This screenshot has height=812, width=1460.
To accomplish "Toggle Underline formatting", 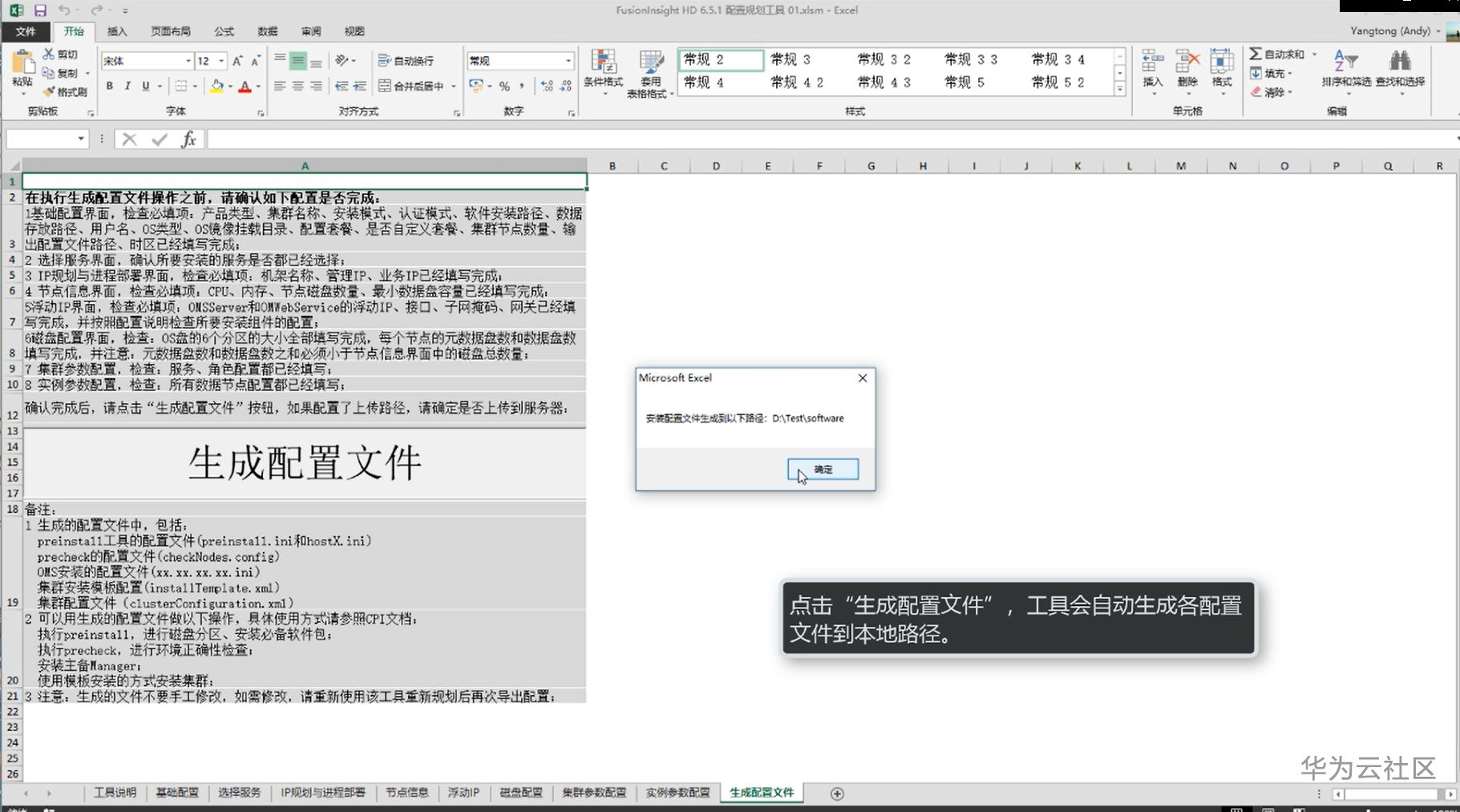I will click(x=146, y=86).
